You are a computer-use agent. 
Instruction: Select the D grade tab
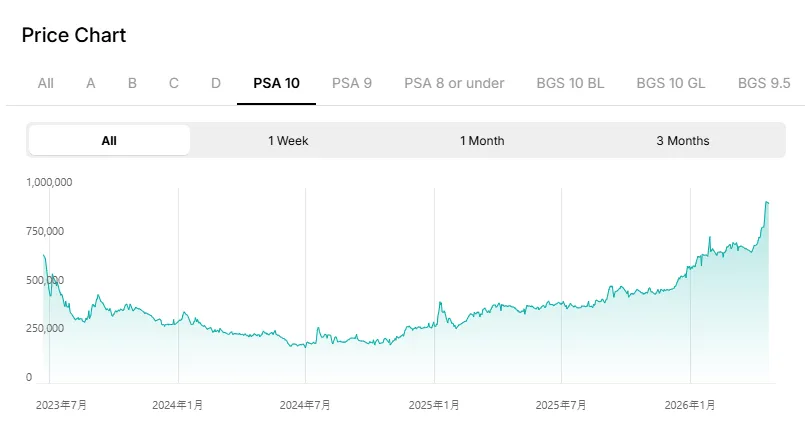pyautogui.click(x=216, y=83)
